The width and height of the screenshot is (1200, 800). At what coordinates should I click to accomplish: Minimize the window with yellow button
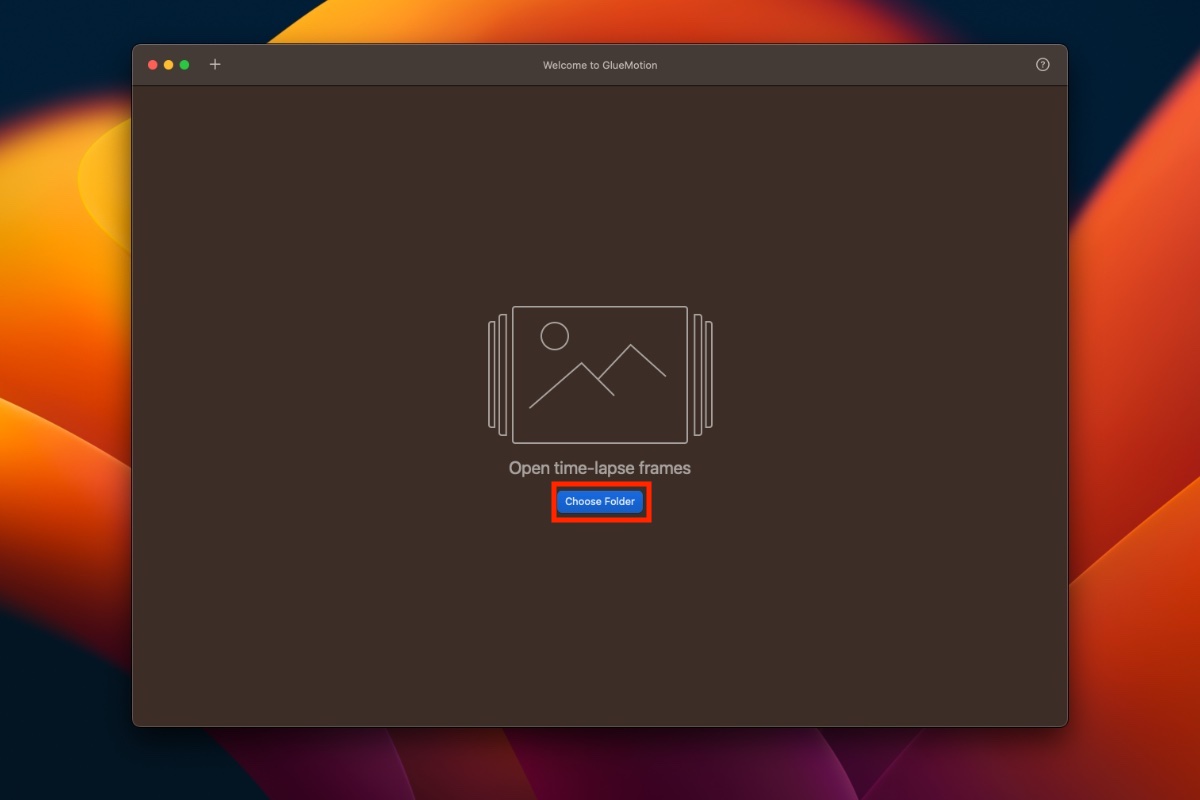click(x=169, y=65)
